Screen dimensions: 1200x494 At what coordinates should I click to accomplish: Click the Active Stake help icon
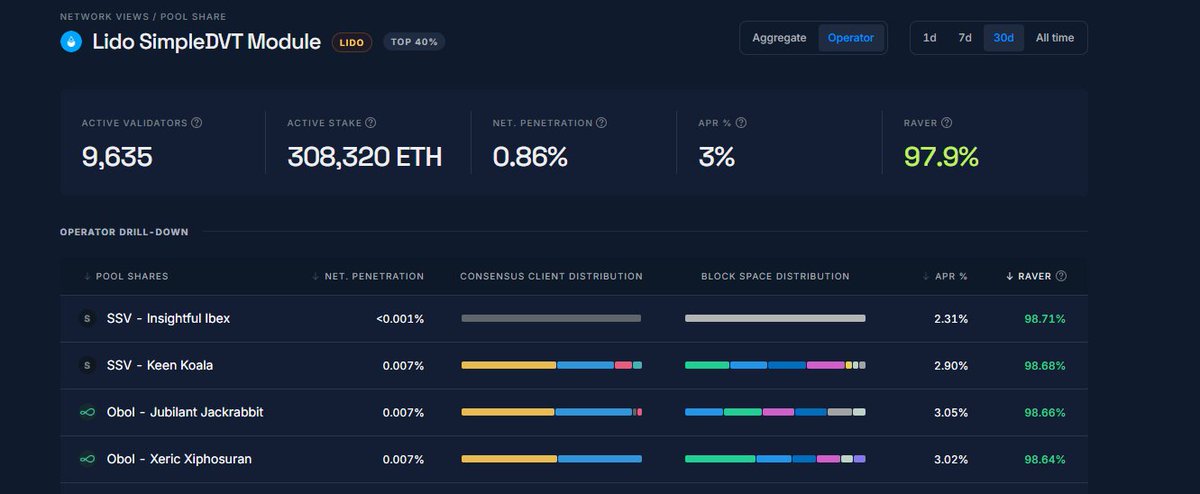coord(371,123)
